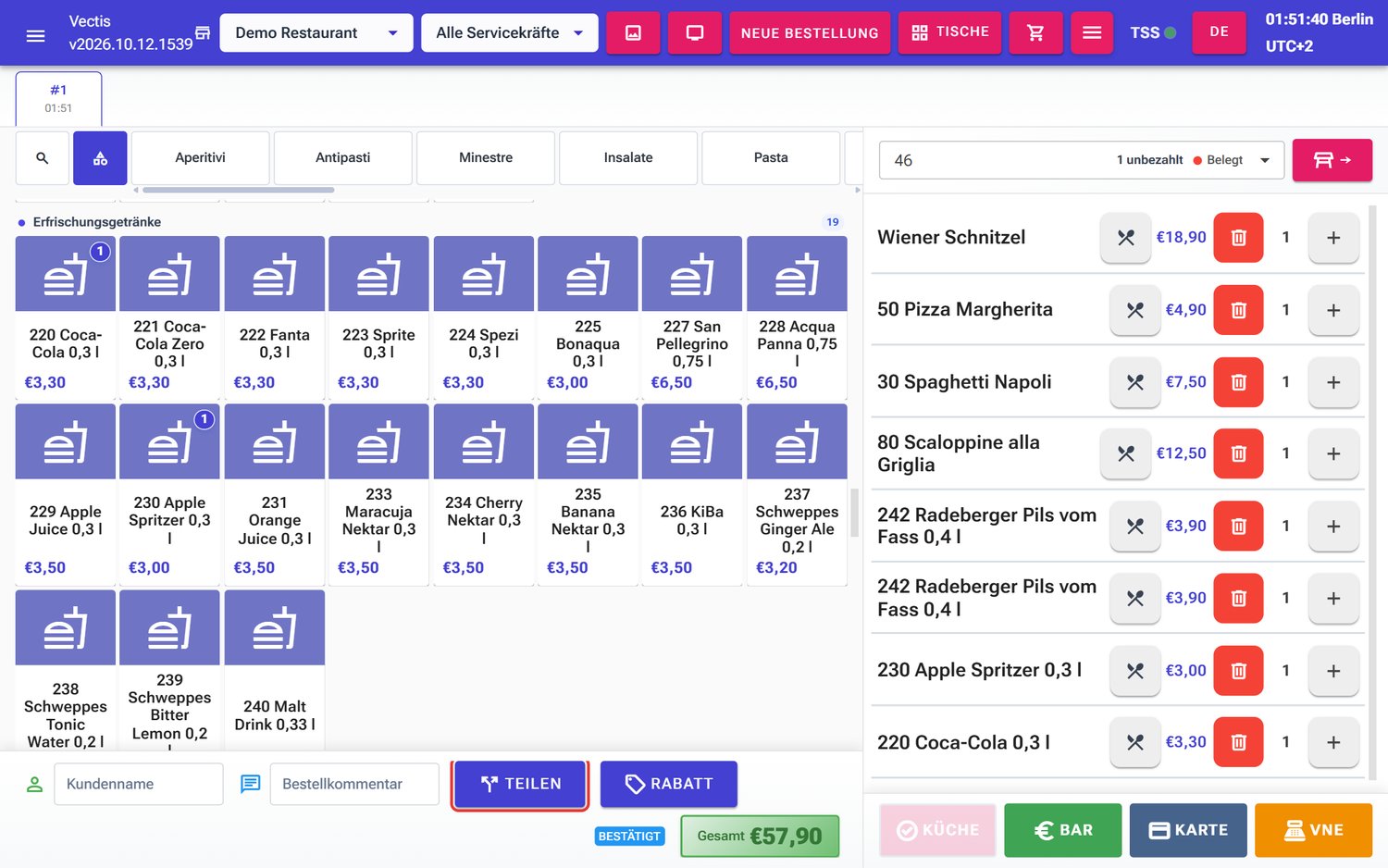The image size is (1388, 868).
Task: Delete Wiener Schnitzel with trash icon
Action: pos(1238,238)
